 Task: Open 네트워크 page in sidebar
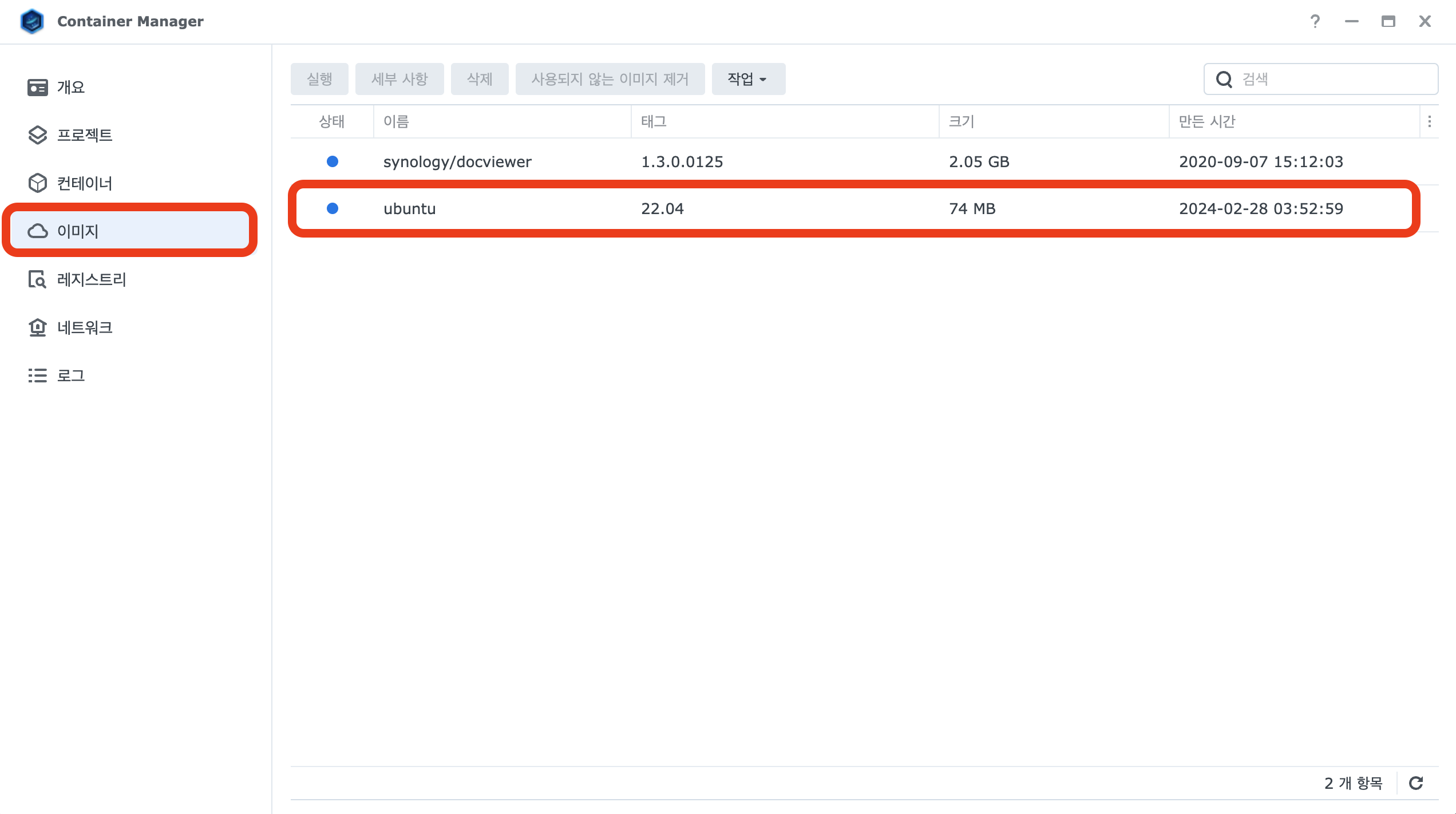85,327
